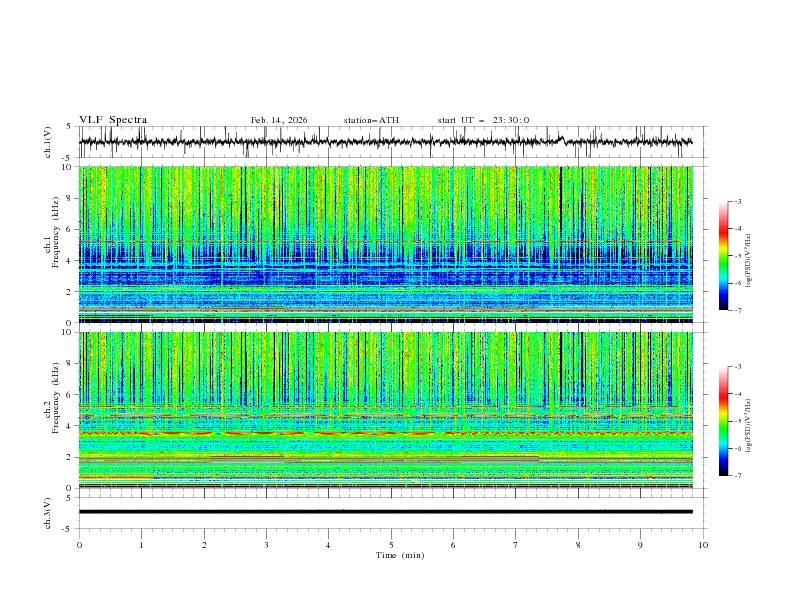Click the 5 minute tick on time axis
This screenshot has height=612, width=792.
coord(391,545)
